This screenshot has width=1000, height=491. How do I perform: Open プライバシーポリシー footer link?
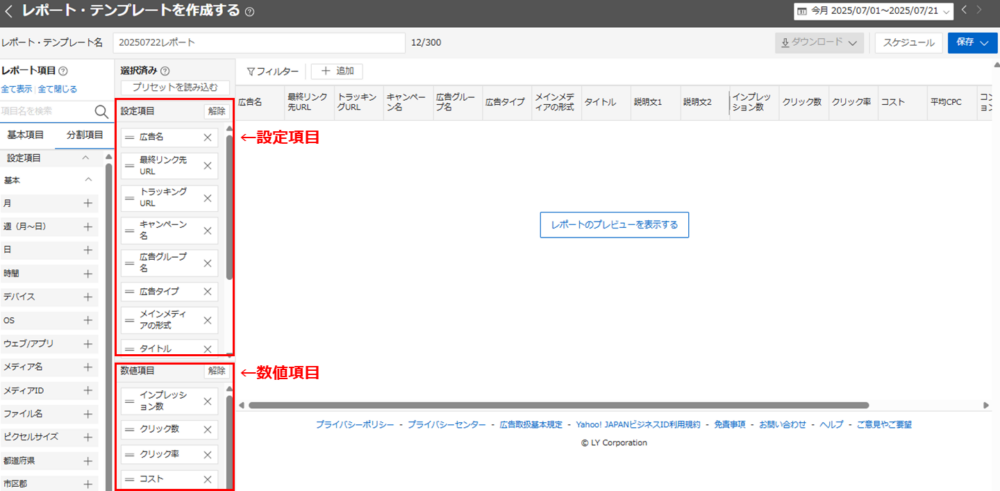(355, 424)
